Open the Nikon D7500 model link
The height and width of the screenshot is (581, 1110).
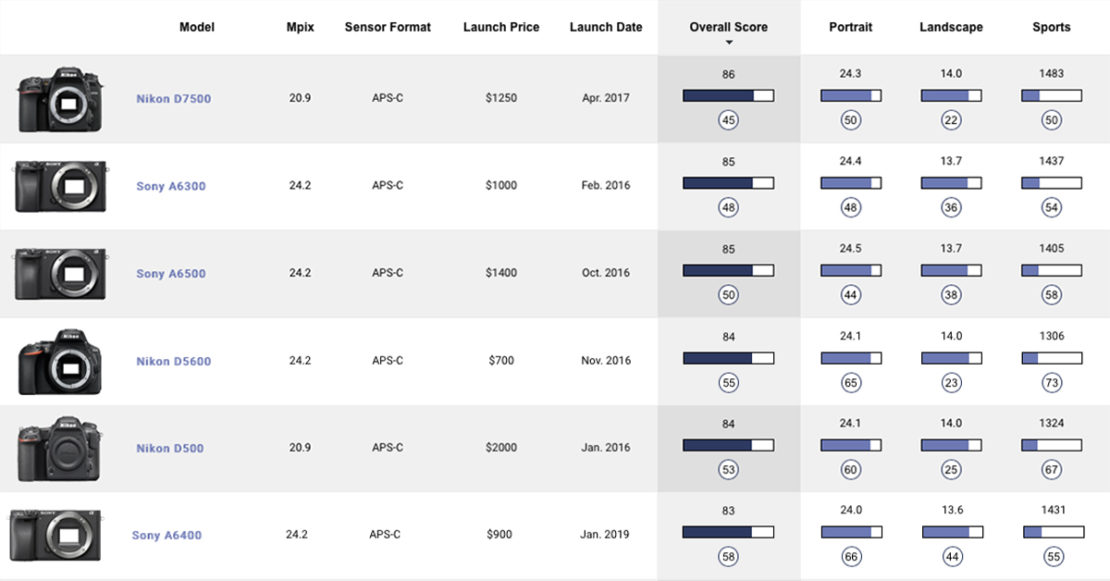173,99
